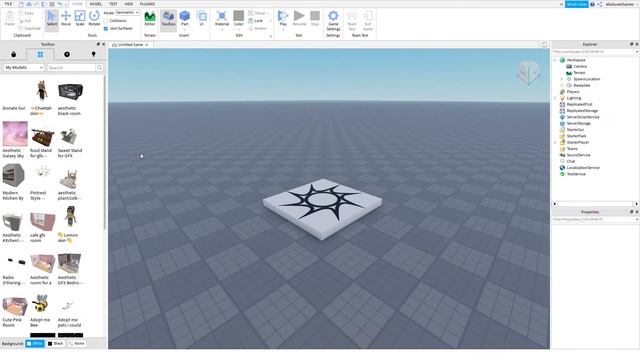The height and width of the screenshot is (360, 640).
Task: Expand the StarterPlayer node
Action: pos(555,142)
